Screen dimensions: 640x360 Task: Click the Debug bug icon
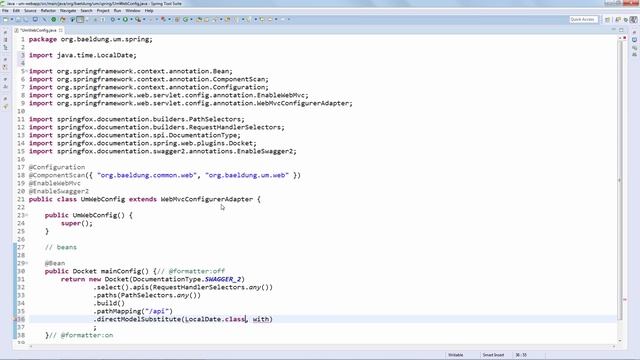[x=113, y=20]
